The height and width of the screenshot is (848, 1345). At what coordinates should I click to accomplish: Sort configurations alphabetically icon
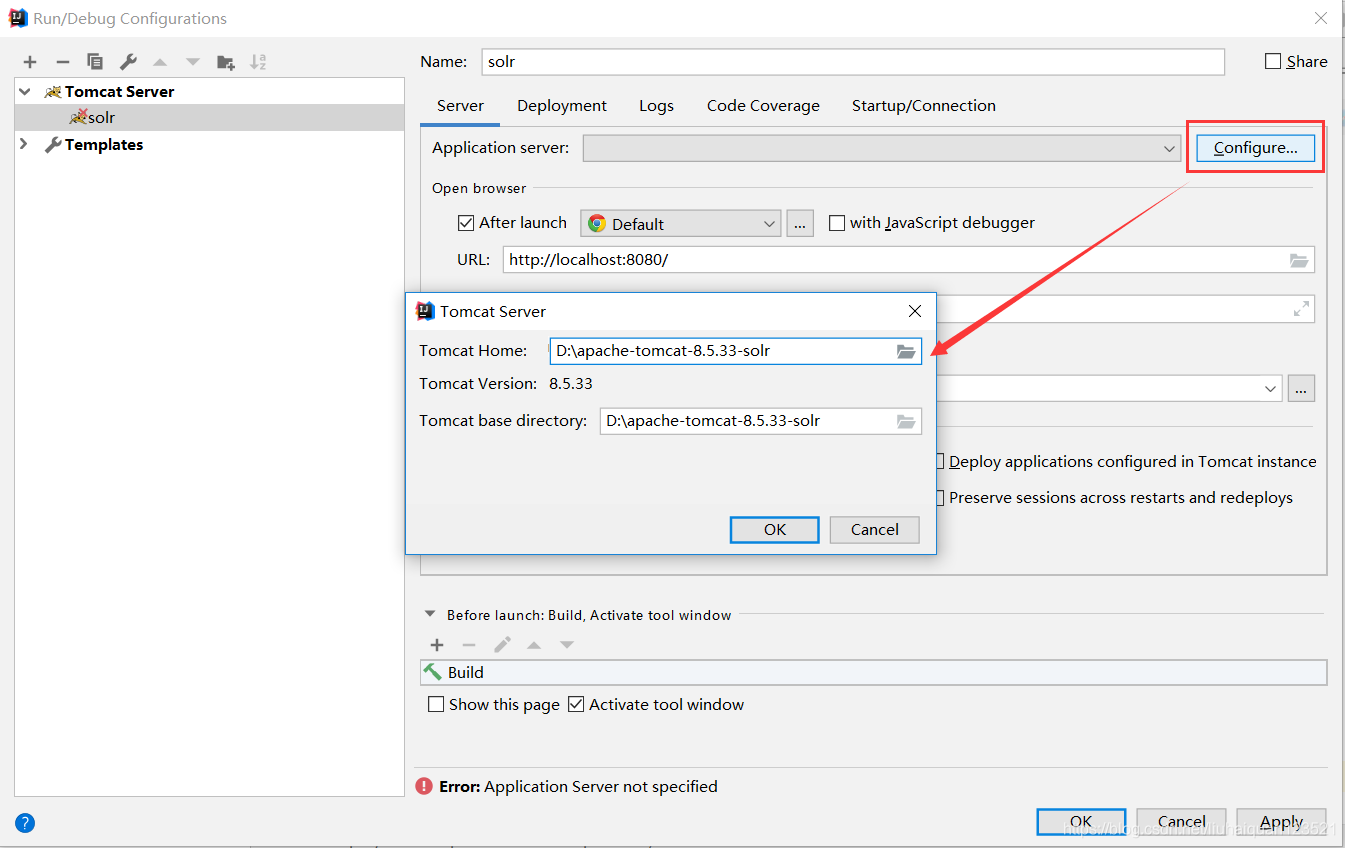click(258, 62)
